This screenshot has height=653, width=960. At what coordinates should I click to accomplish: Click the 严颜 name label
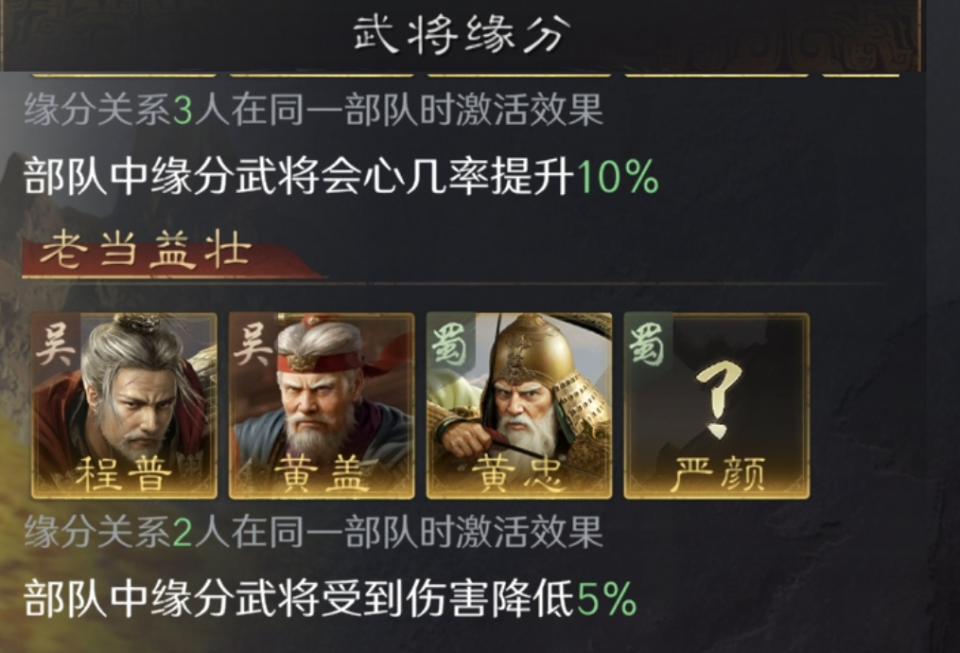[x=717, y=474]
